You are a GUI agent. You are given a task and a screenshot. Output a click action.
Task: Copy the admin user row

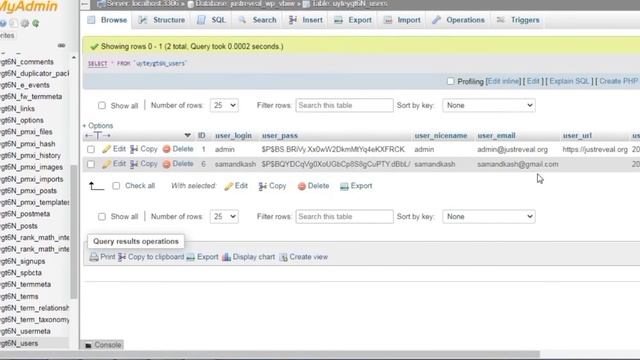(x=144, y=149)
